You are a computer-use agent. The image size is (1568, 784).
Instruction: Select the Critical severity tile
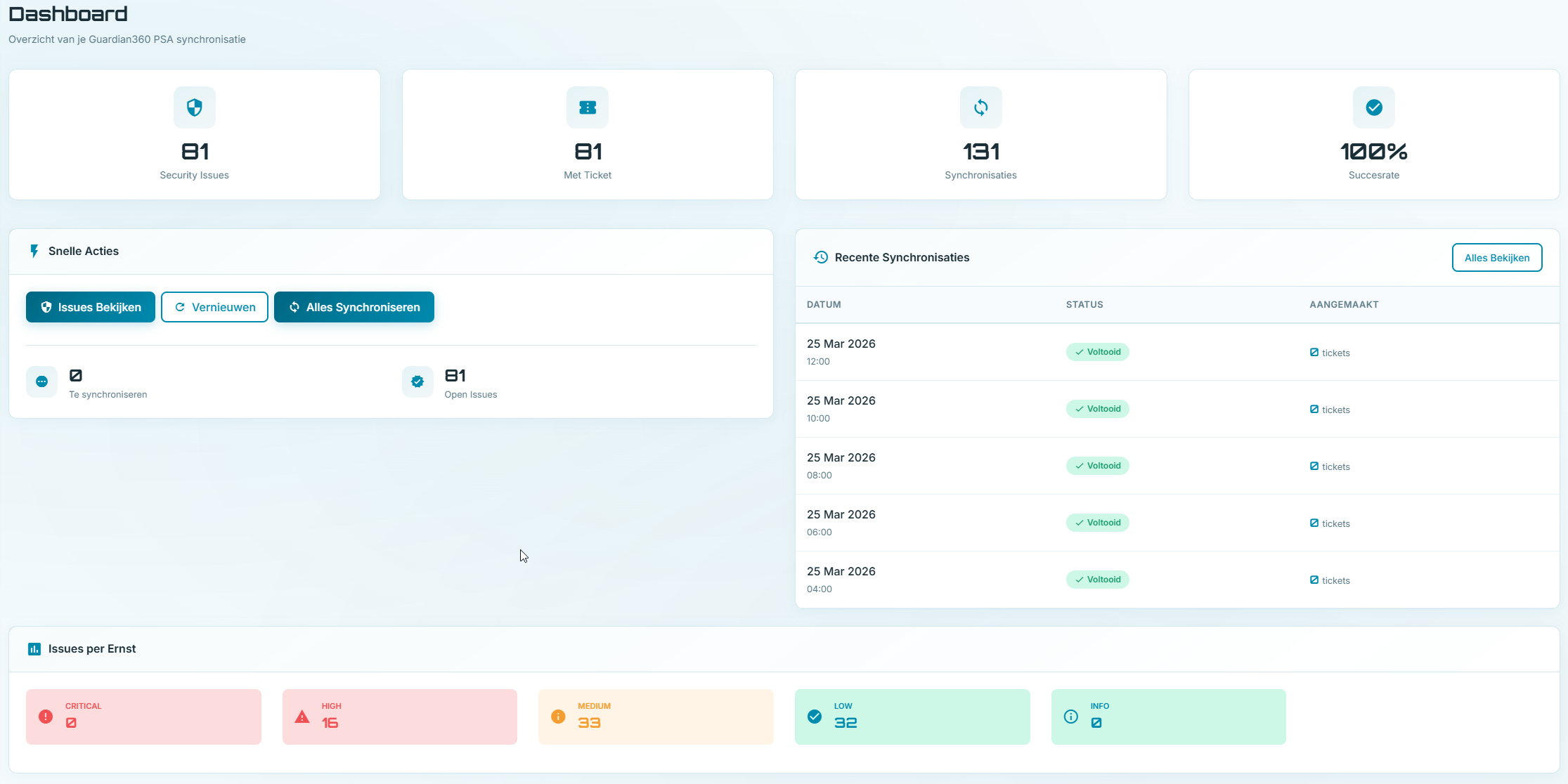pyautogui.click(x=143, y=717)
